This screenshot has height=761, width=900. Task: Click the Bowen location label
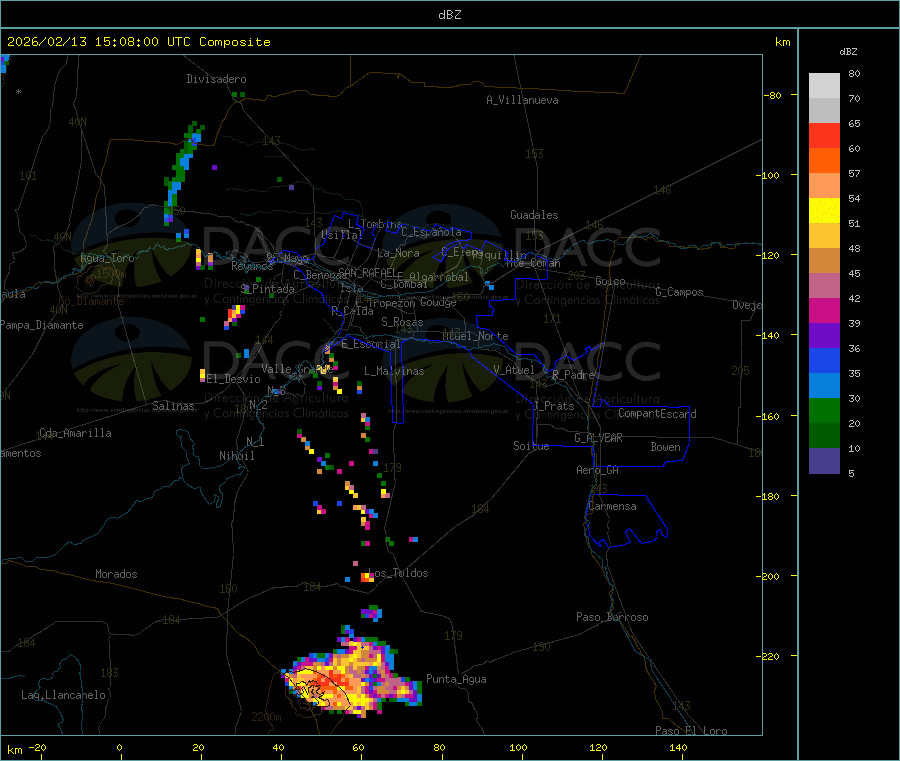666,447
